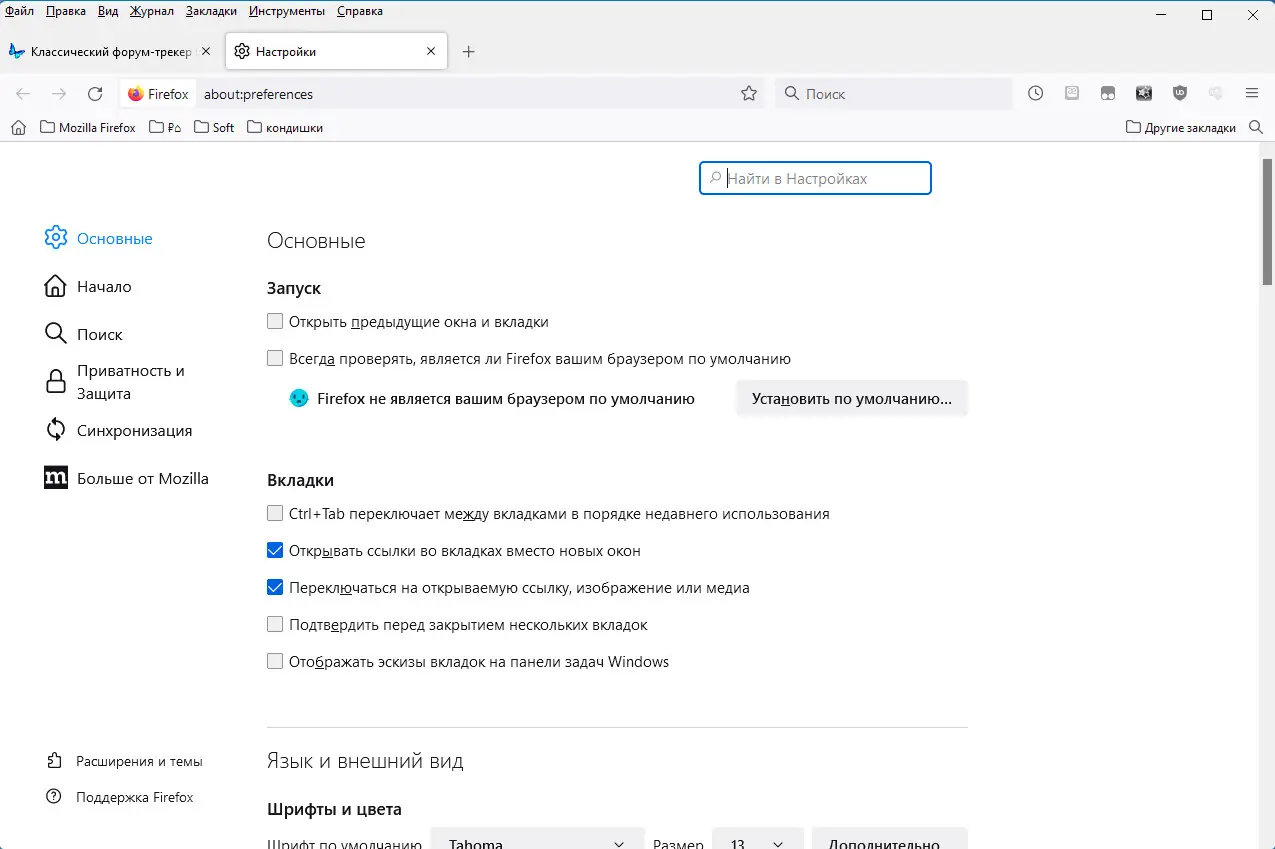Click the Больше от Mozilla sidebar icon

pos(55,478)
